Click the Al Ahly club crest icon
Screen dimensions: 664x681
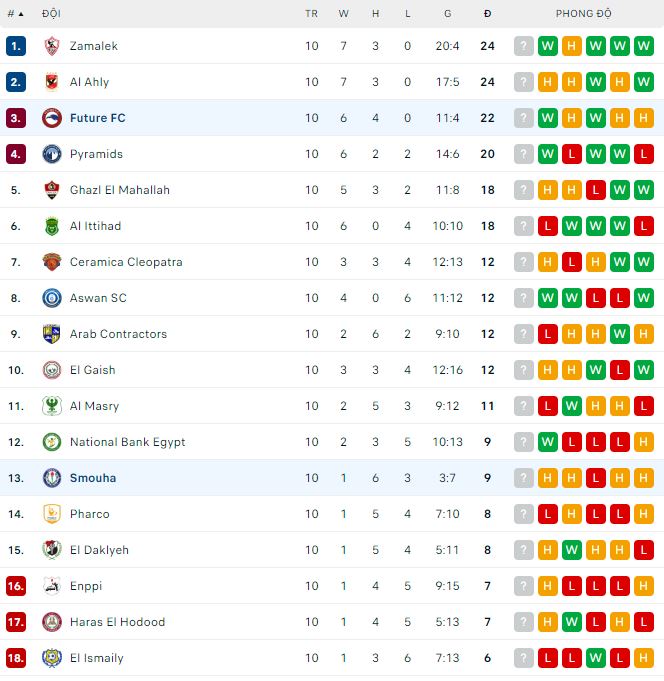[x=52, y=82]
